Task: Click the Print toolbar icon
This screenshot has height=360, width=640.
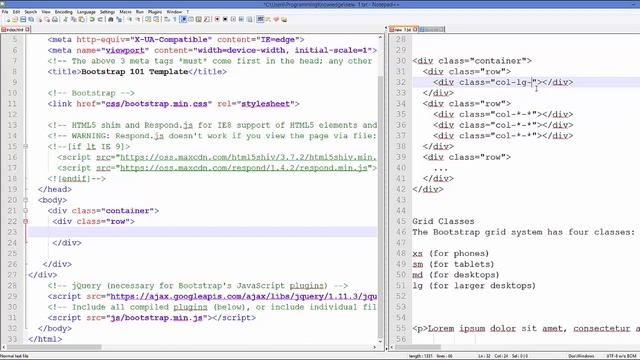Action: [x=55, y=19]
